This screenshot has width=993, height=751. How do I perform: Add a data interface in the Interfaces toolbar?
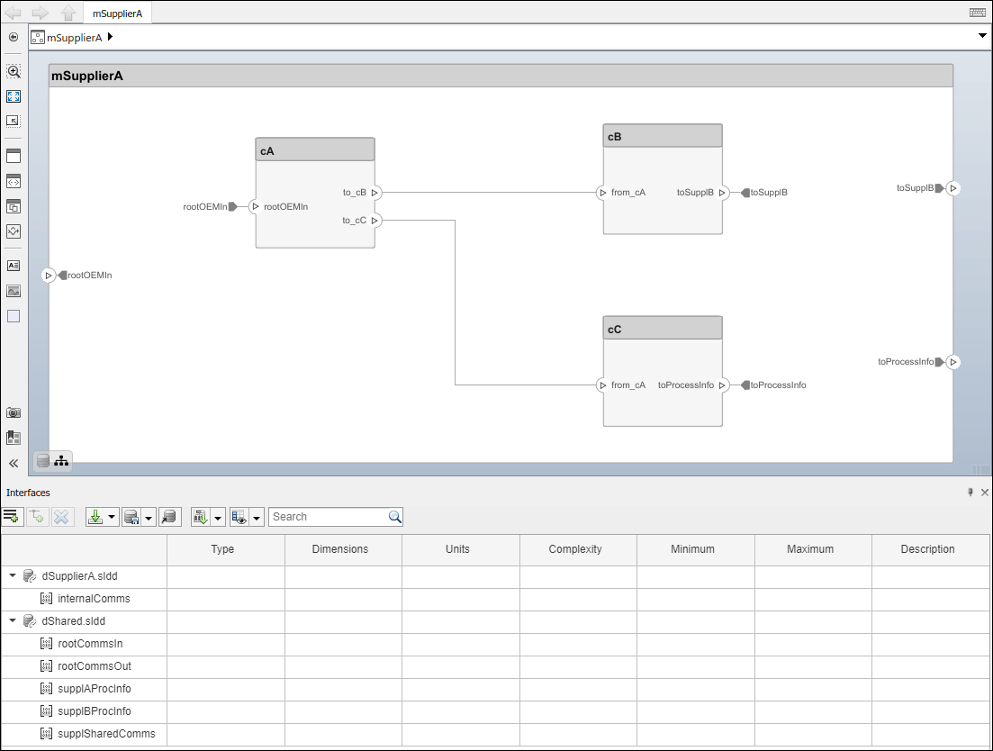point(11,517)
